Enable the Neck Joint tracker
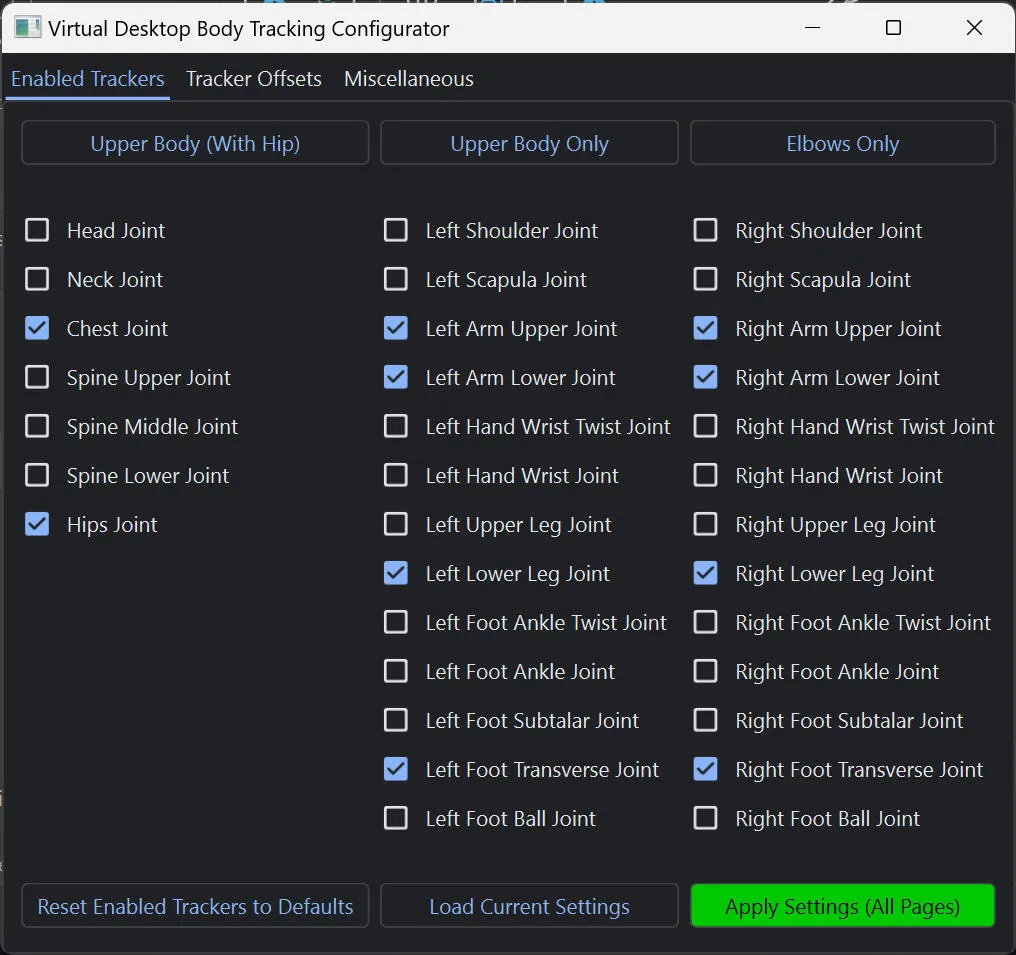Screen dimensions: 1016x955 pyautogui.click(x=37, y=279)
